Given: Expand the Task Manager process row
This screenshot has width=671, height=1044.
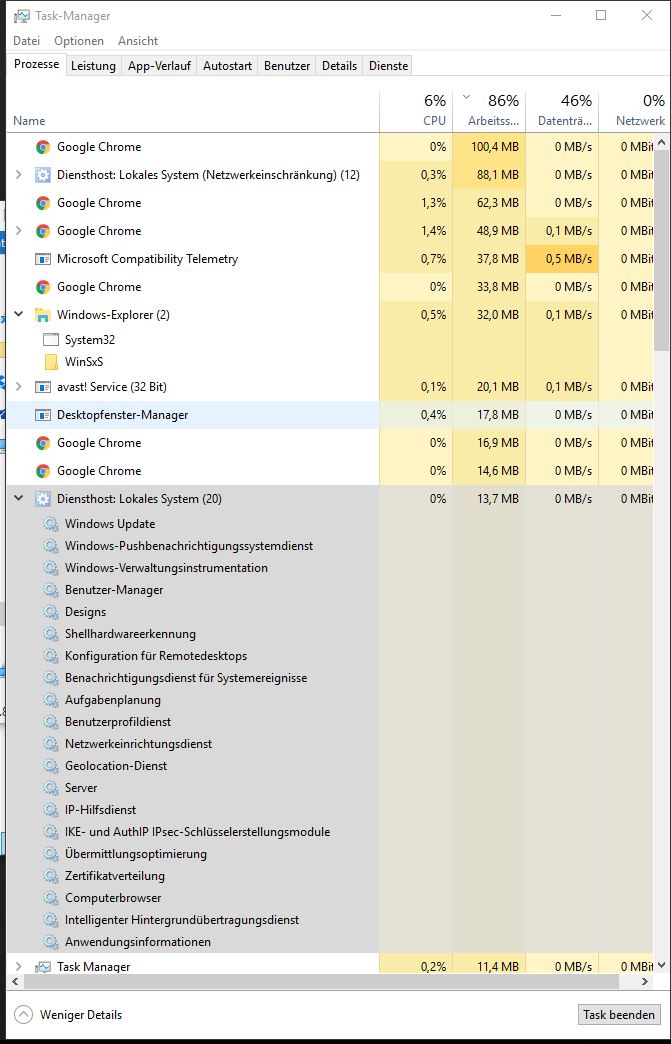Looking at the screenshot, I should coord(19,967).
